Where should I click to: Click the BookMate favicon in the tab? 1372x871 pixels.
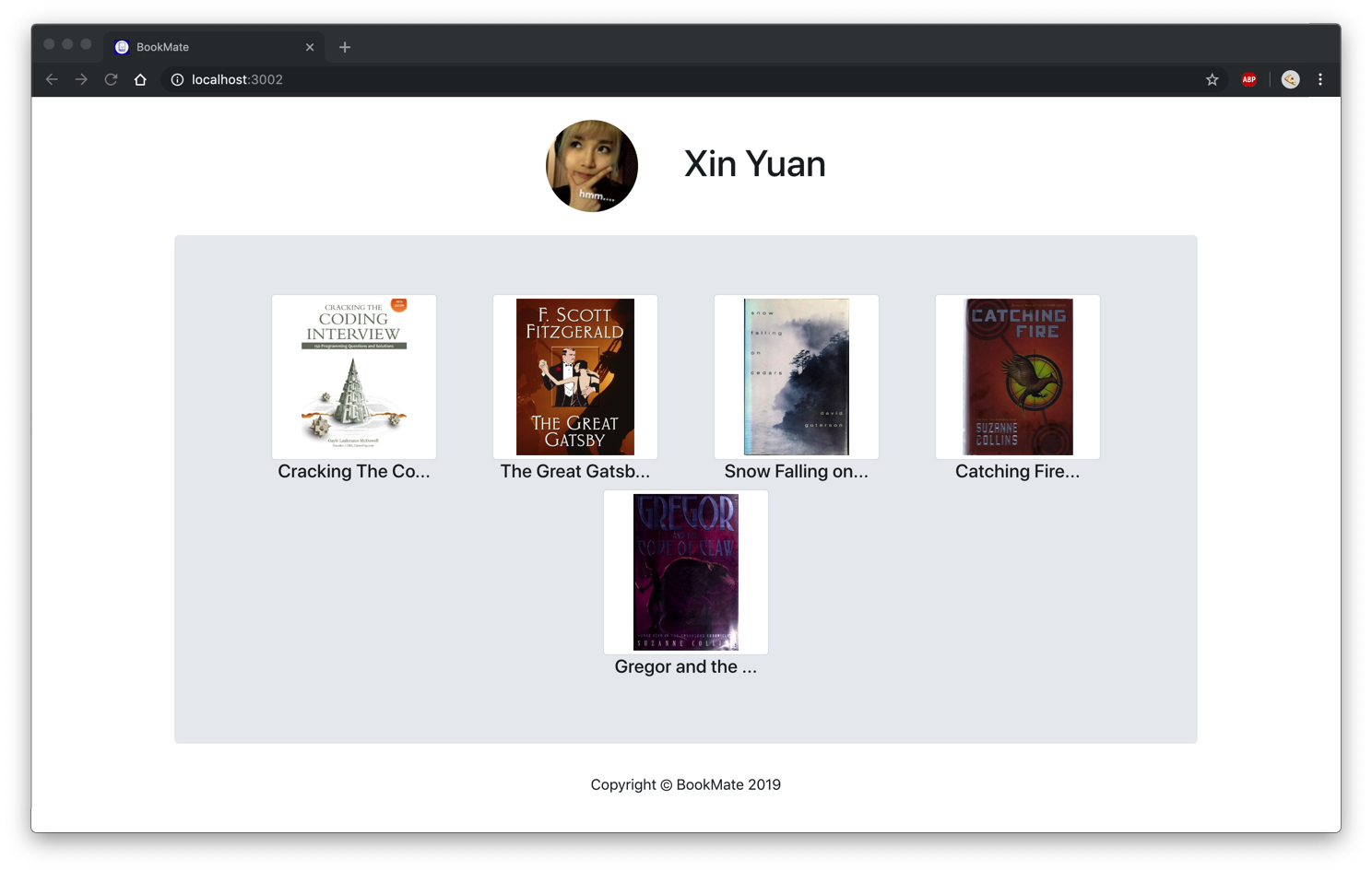[x=122, y=47]
